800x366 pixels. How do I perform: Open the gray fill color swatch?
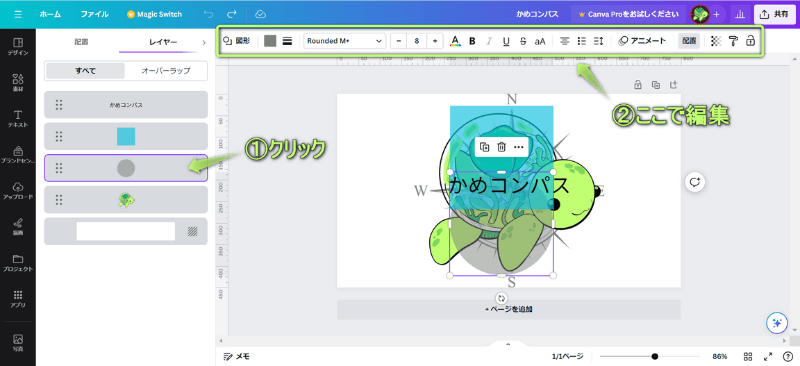(270, 41)
